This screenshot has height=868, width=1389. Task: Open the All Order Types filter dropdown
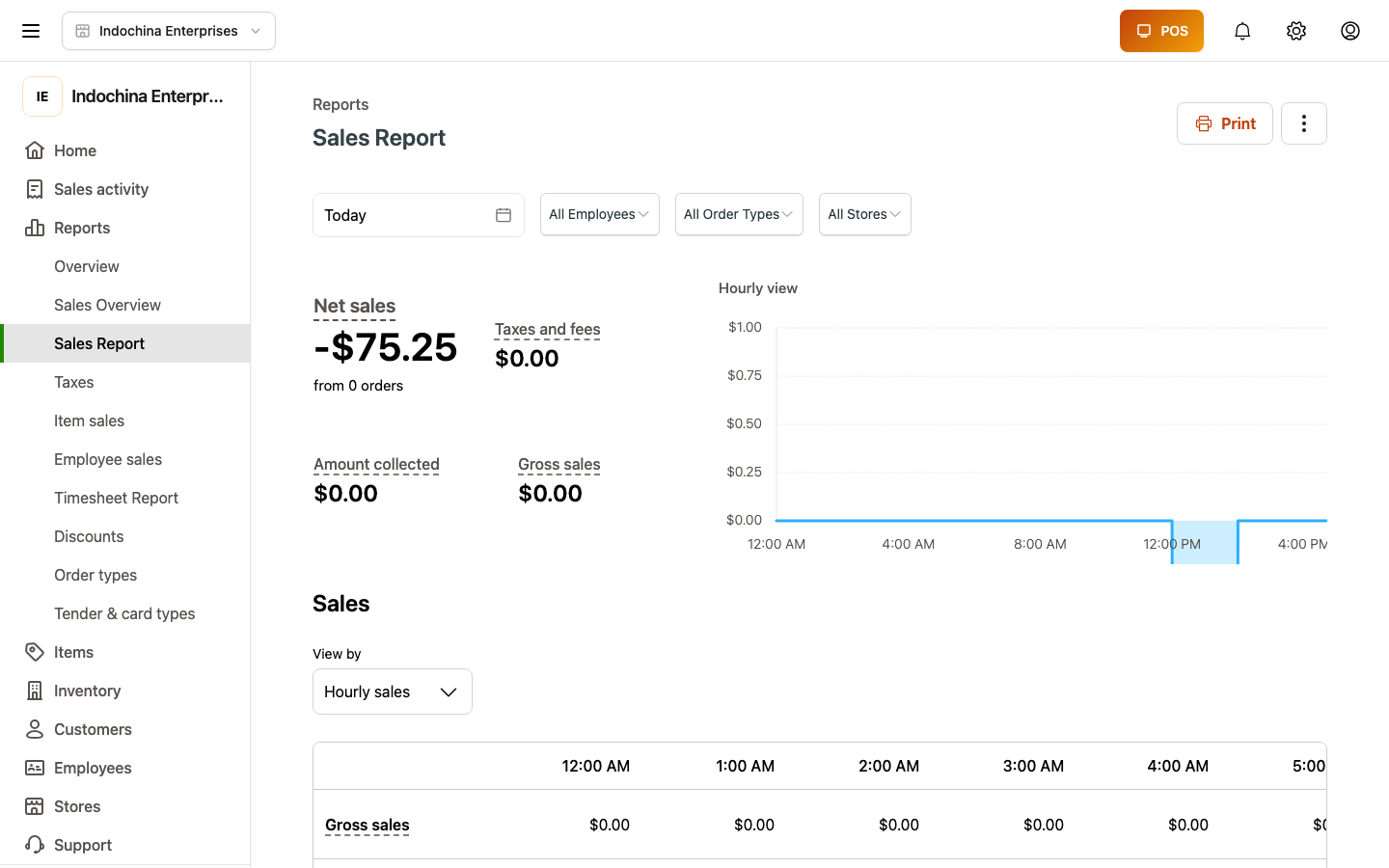(x=739, y=214)
